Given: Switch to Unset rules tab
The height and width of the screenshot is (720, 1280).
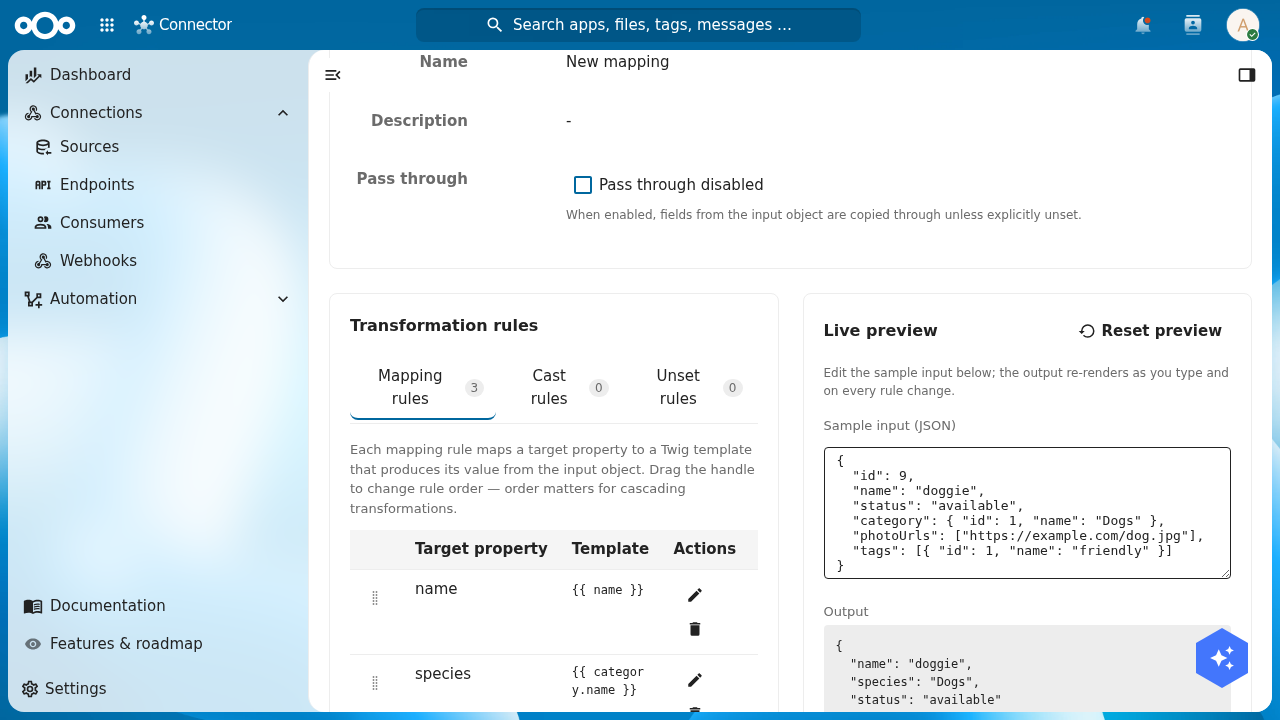Looking at the screenshot, I should tap(690, 387).
